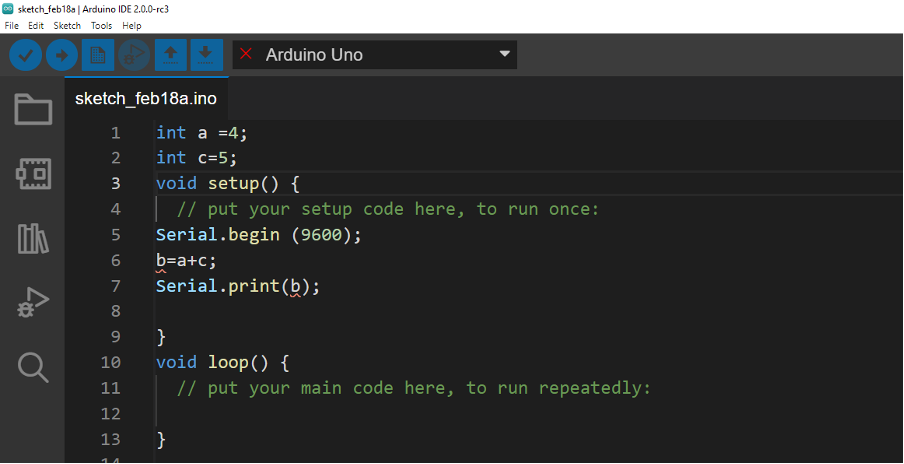The width and height of the screenshot is (904, 464).
Task: Click line number 6 in gutter
Action: pyautogui.click(x=115, y=261)
